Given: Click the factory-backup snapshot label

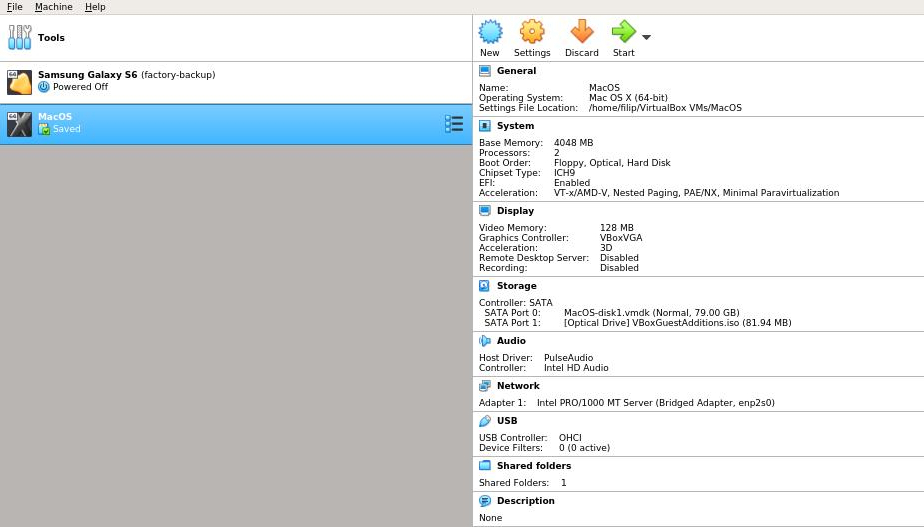Looking at the screenshot, I should tap(178, 75).
